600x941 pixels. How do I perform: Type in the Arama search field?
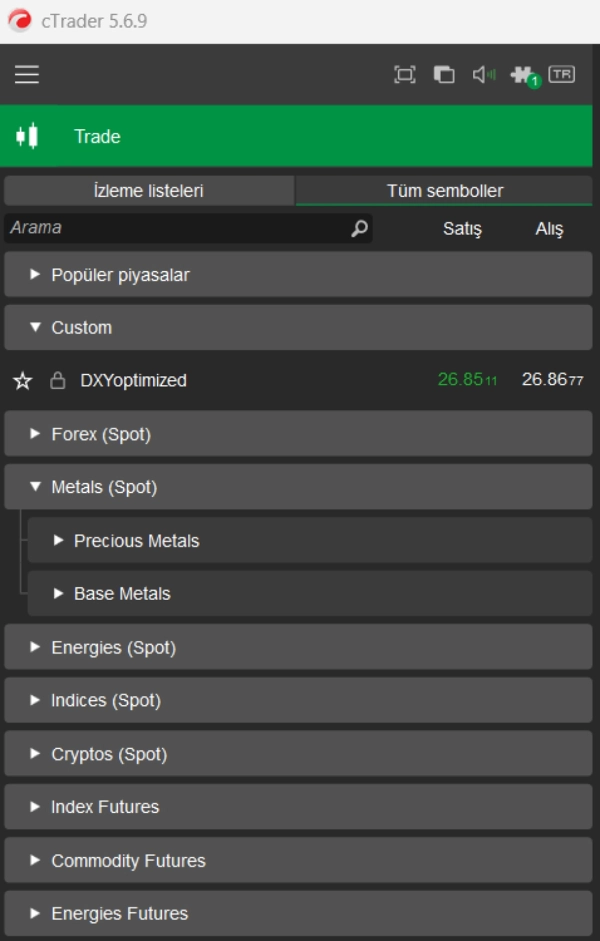point(175,228)
